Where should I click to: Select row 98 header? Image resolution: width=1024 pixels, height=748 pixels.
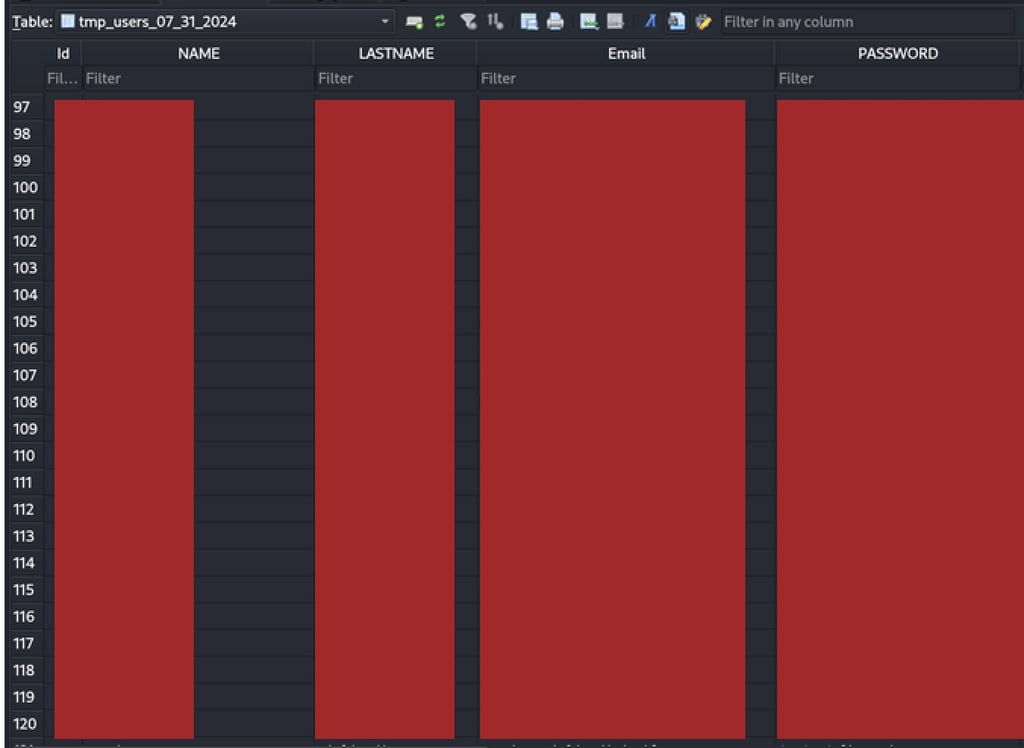26,134
